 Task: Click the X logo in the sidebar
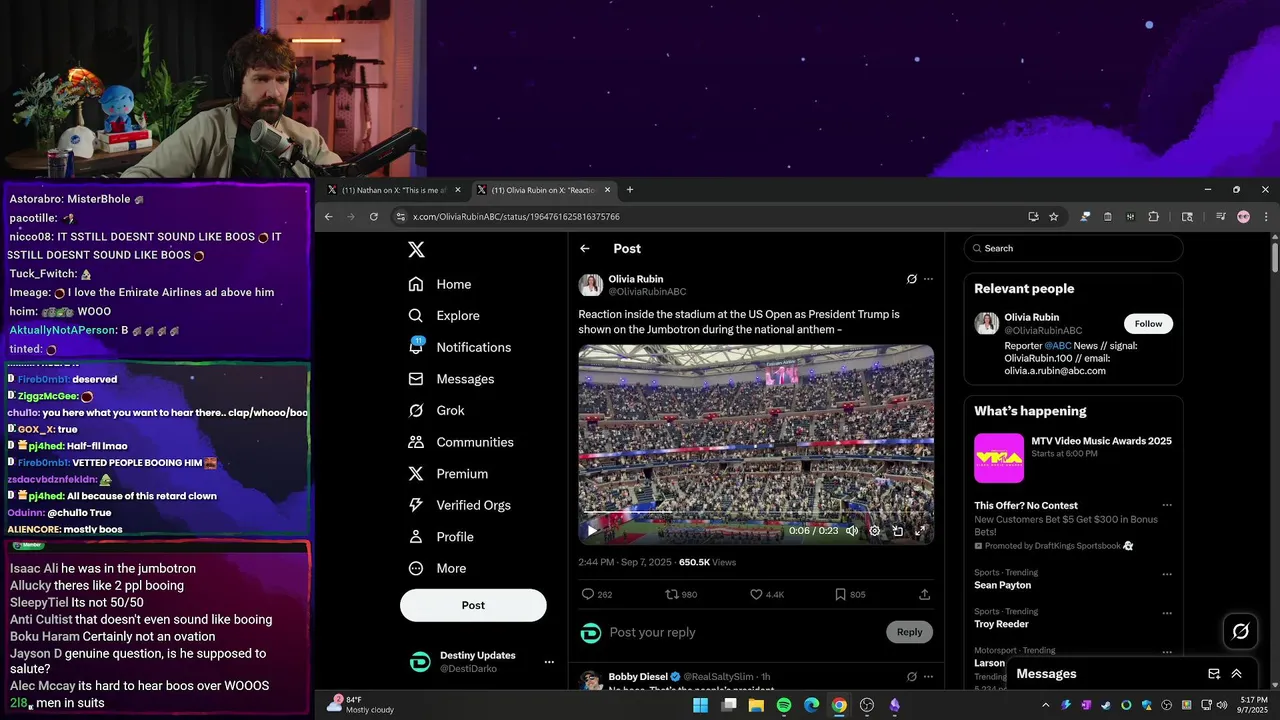click(x=416, y=250)
